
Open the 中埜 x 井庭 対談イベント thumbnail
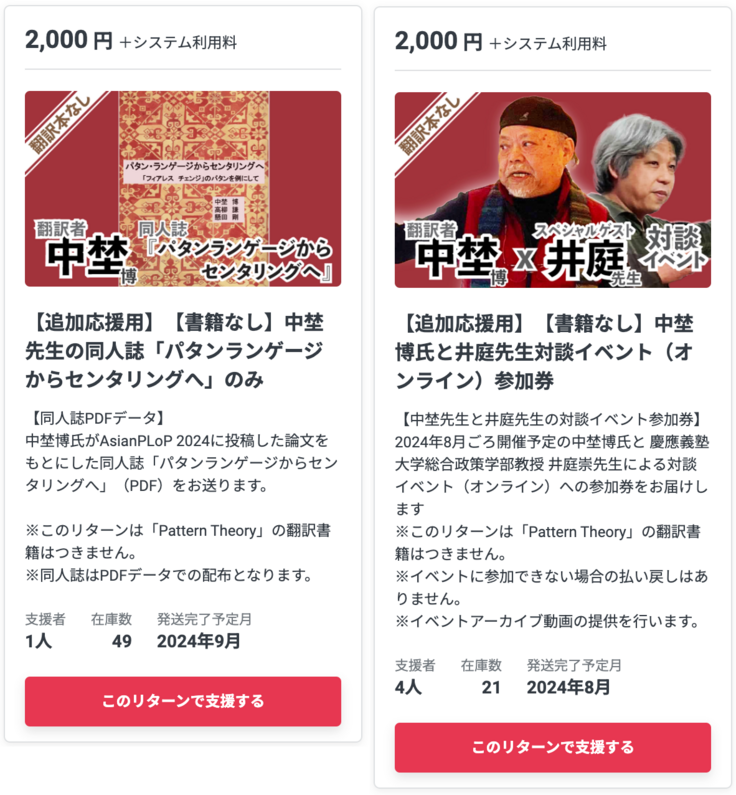[x=553, y=190]
